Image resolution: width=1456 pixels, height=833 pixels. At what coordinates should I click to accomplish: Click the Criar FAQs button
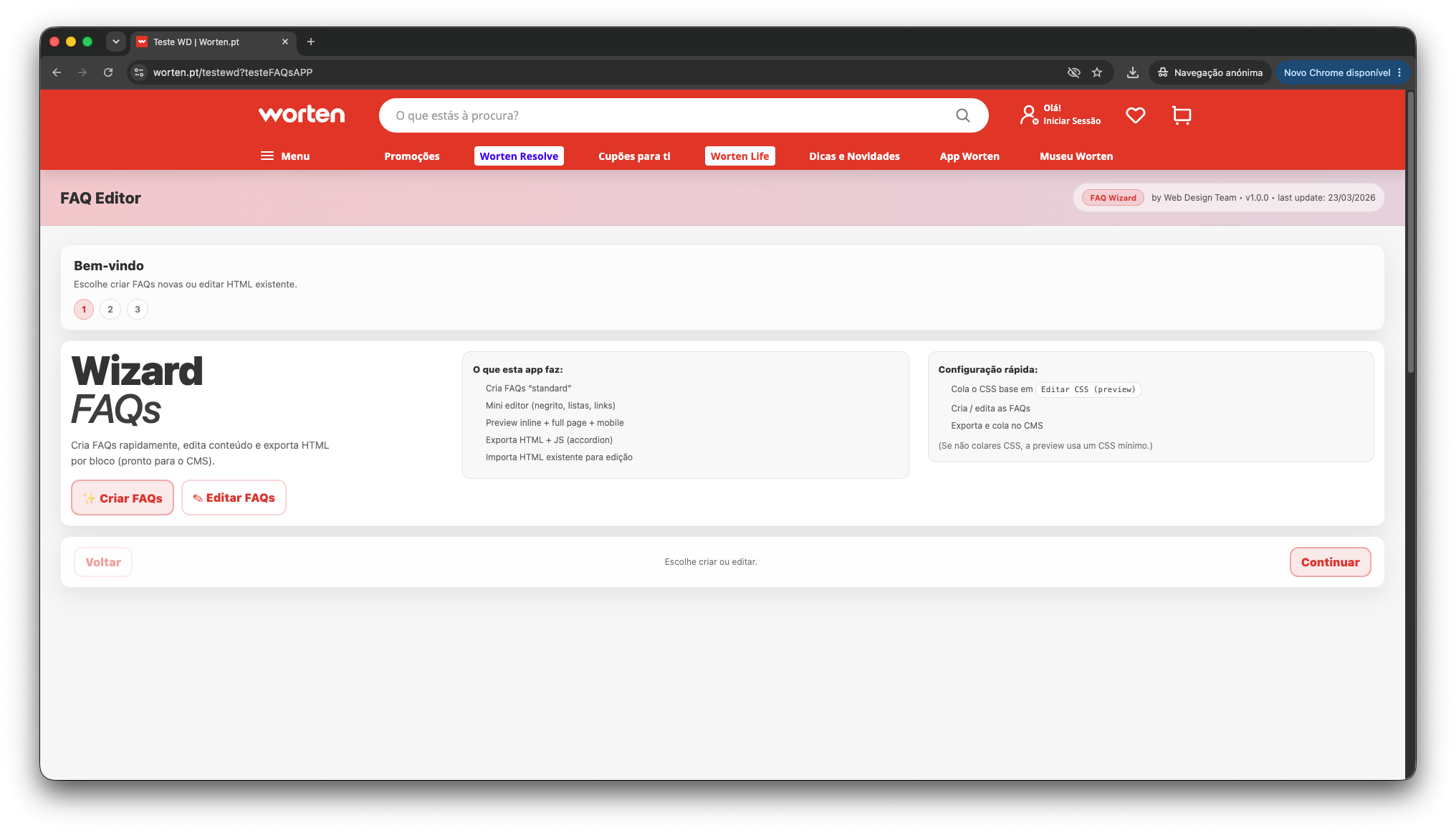[x=123, y=498]
